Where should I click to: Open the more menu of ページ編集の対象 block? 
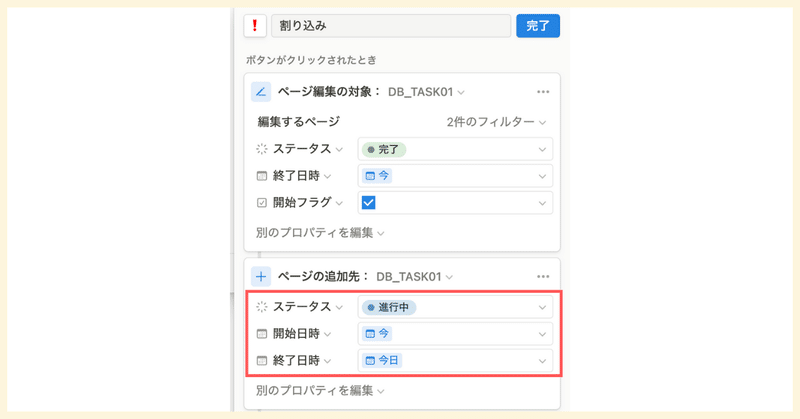[x=543, y=92]
